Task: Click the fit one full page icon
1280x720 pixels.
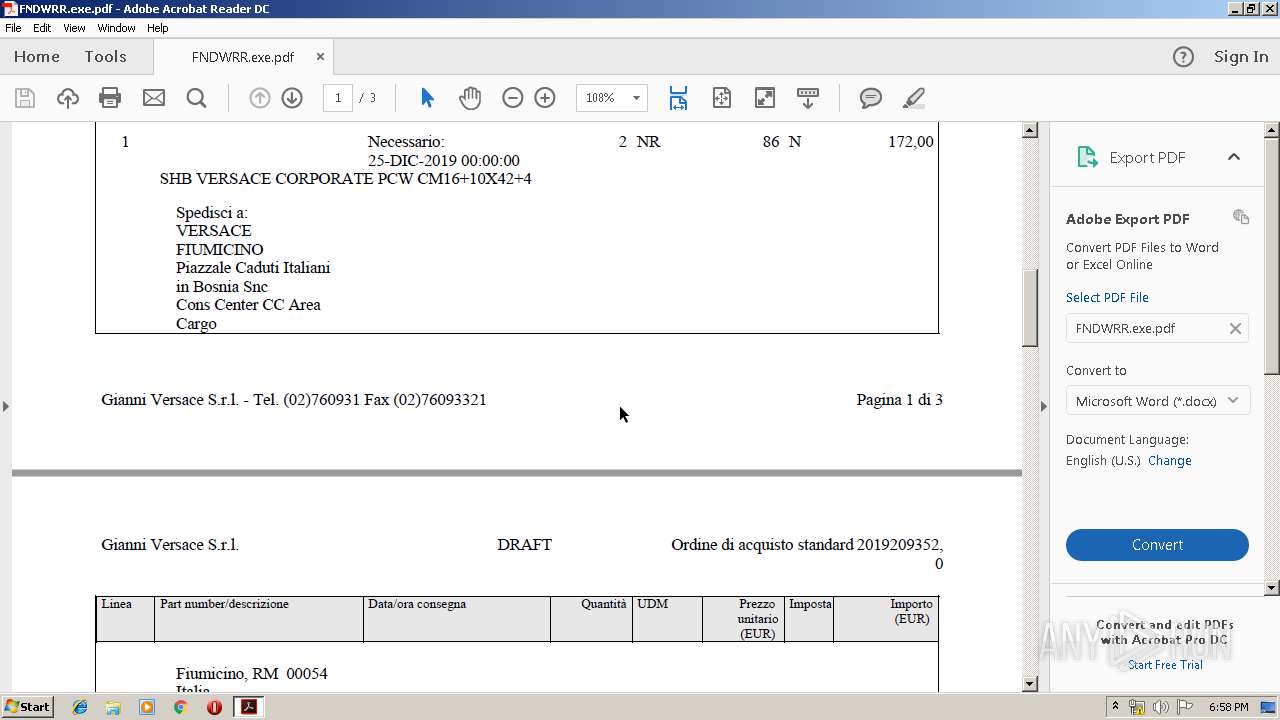Action: pos(722,98)
